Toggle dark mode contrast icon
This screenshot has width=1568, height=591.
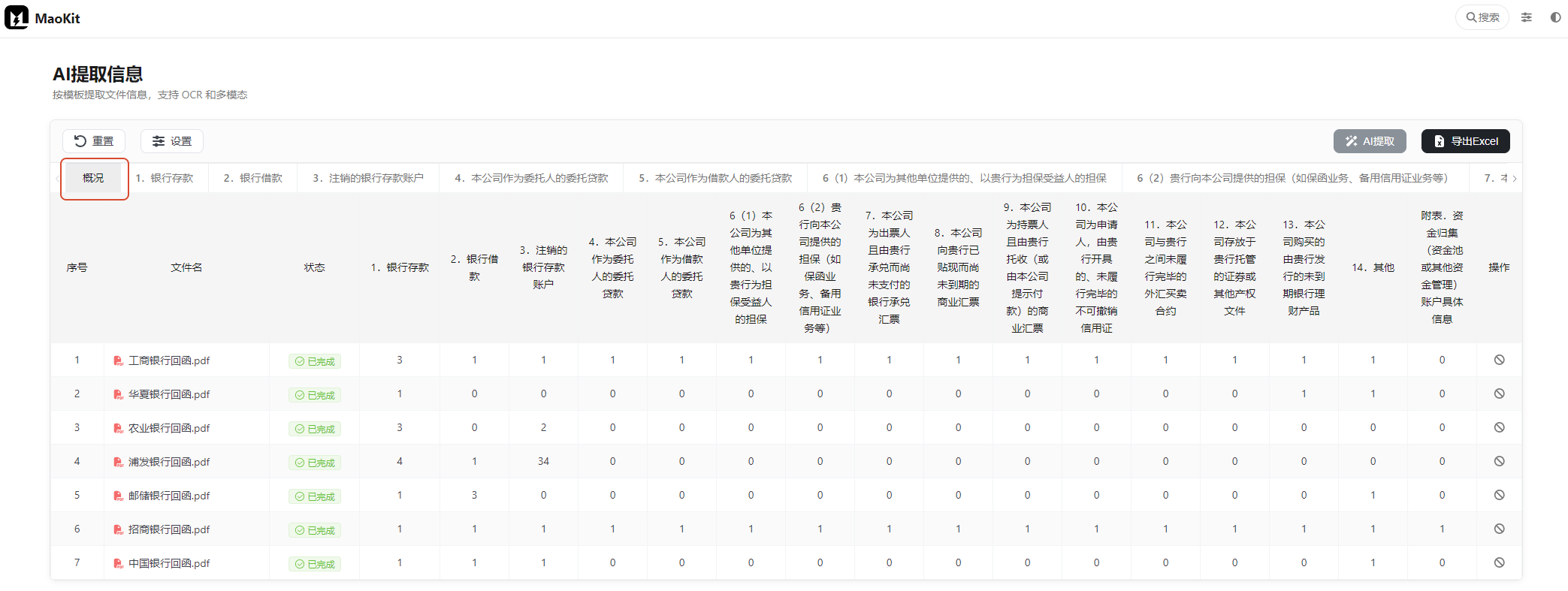pyautogui.click(x=1555, y=17)
